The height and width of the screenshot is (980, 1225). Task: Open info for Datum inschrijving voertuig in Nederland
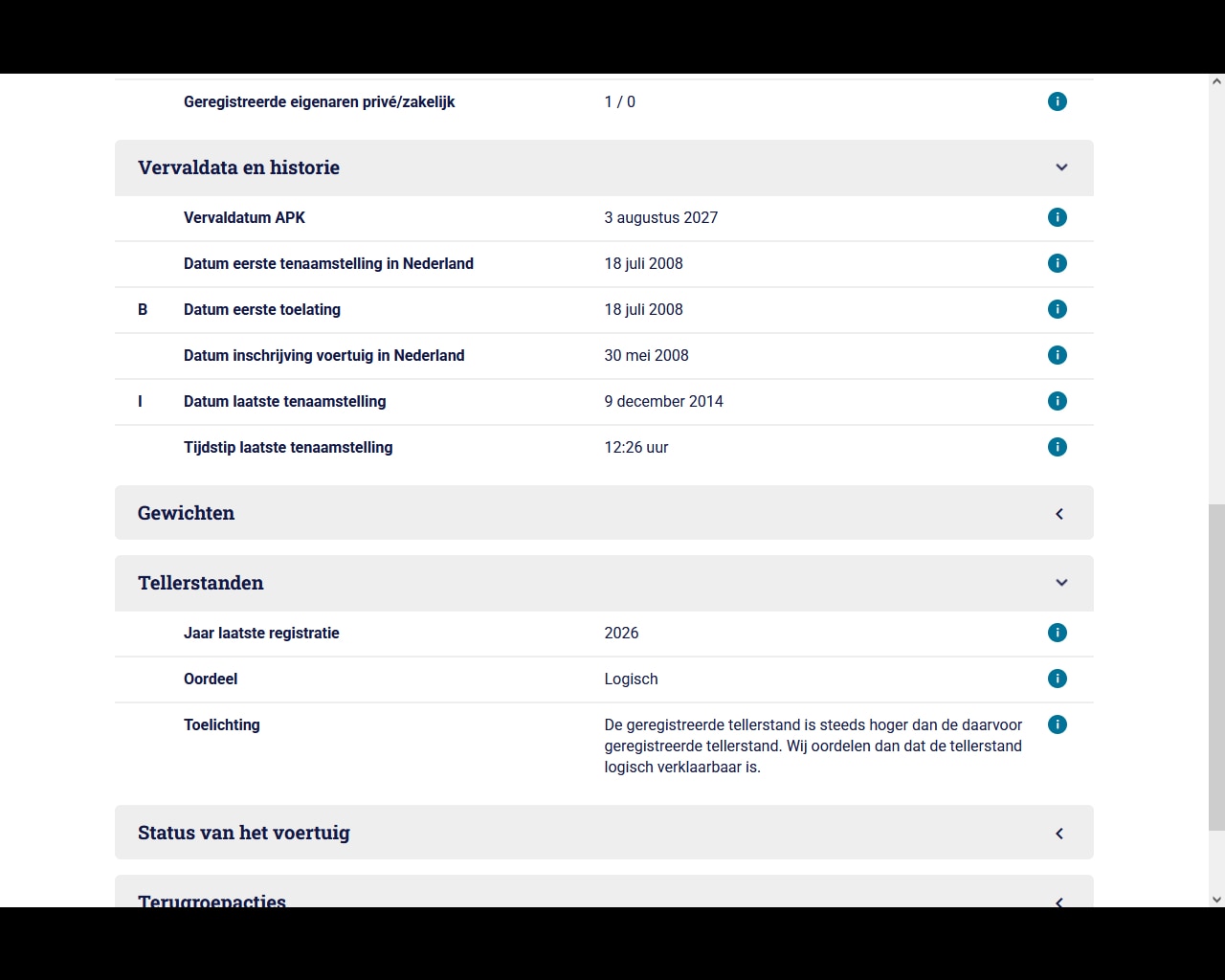click(1058, 355)
